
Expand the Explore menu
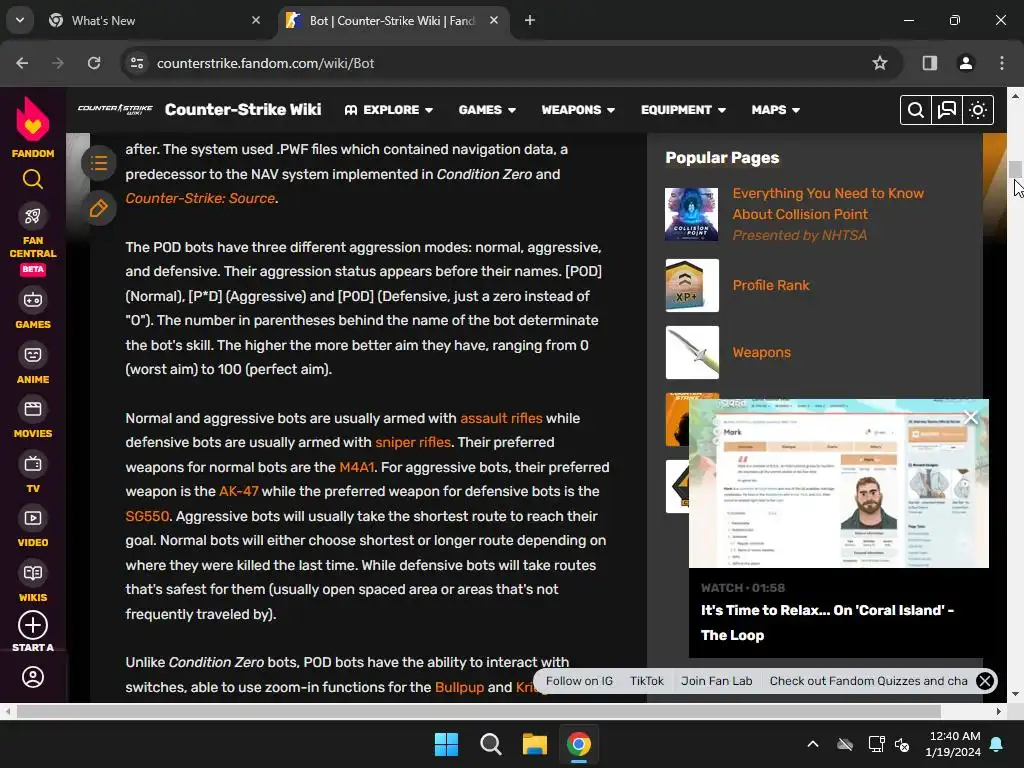coord(389,110)
